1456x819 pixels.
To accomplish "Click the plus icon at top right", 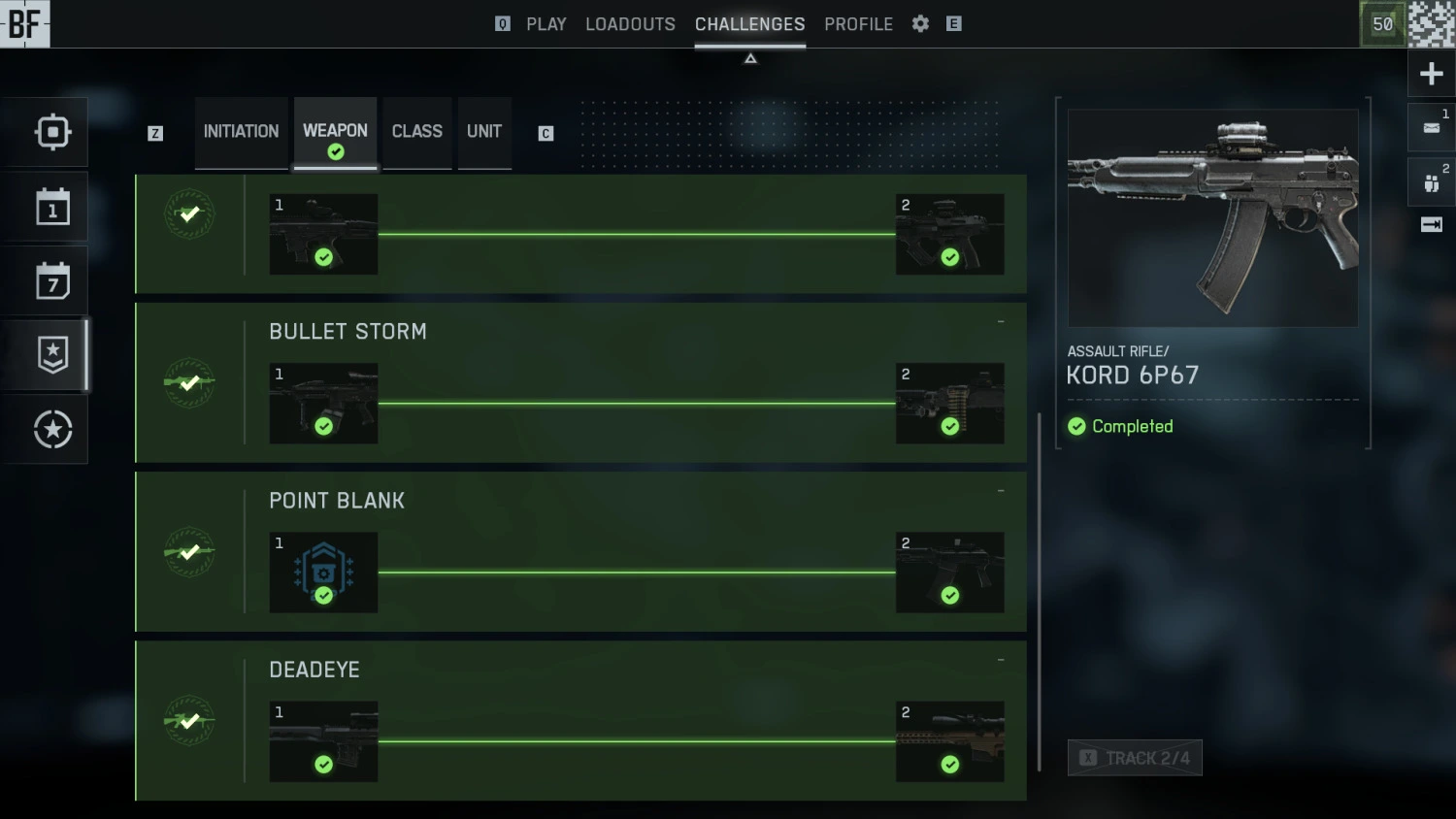I will point(1432,74).
